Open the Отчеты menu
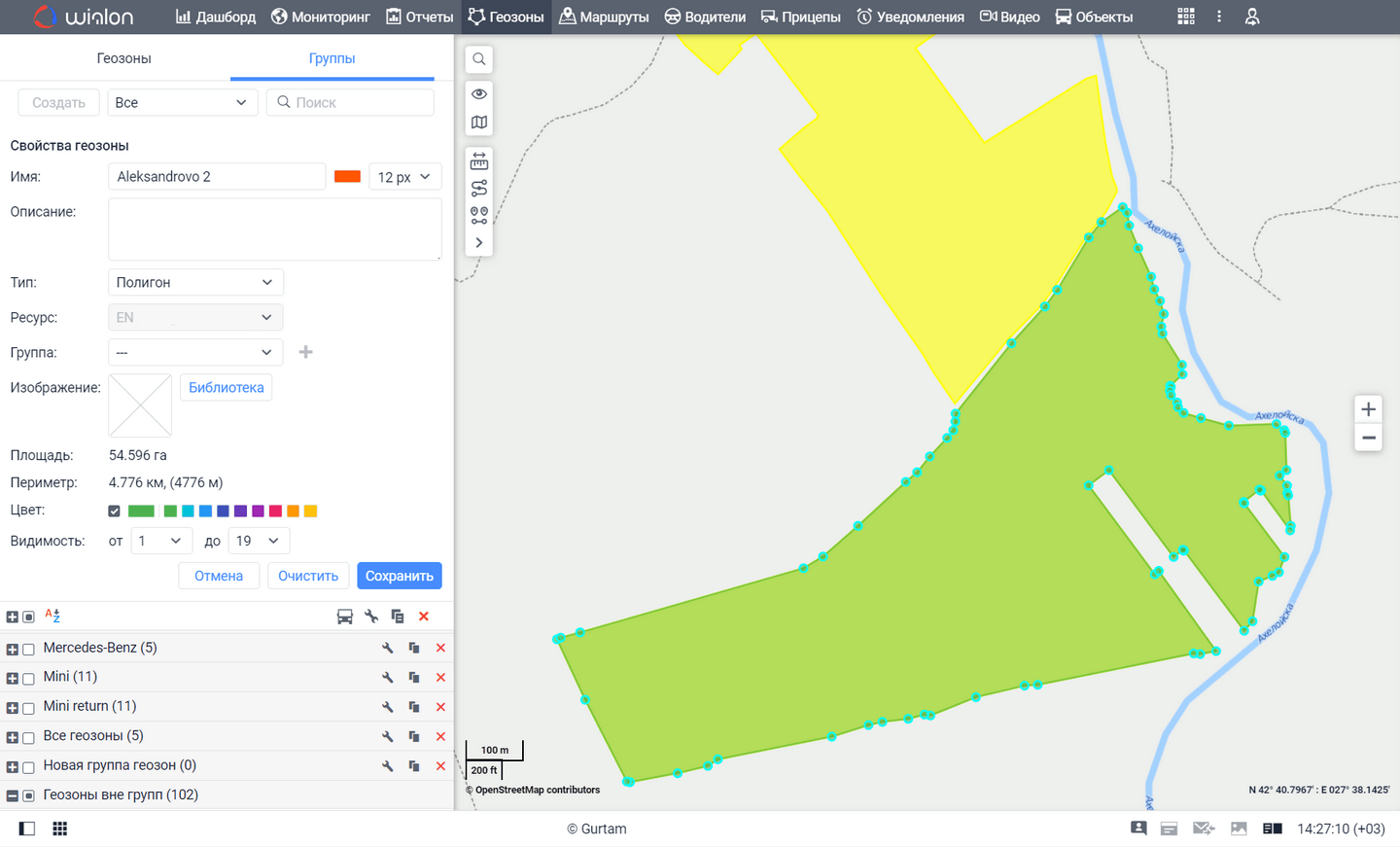 [x=420, y=17]
